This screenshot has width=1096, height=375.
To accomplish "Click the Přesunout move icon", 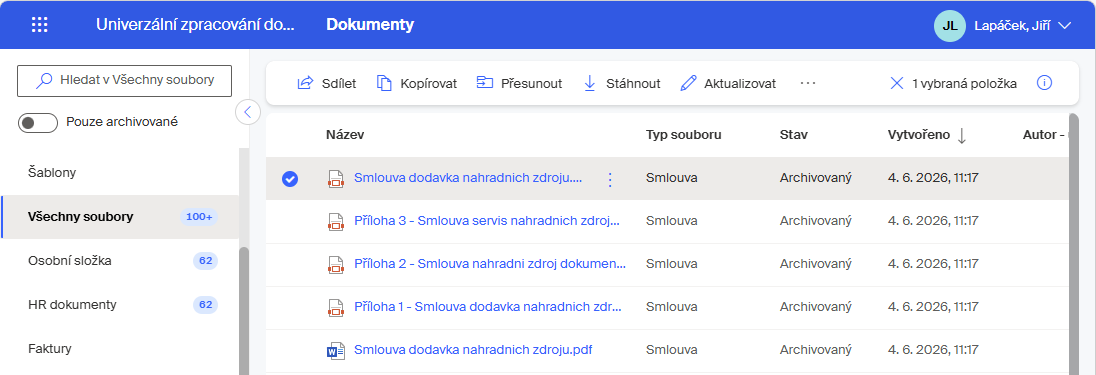I will (x=484, y=83).
